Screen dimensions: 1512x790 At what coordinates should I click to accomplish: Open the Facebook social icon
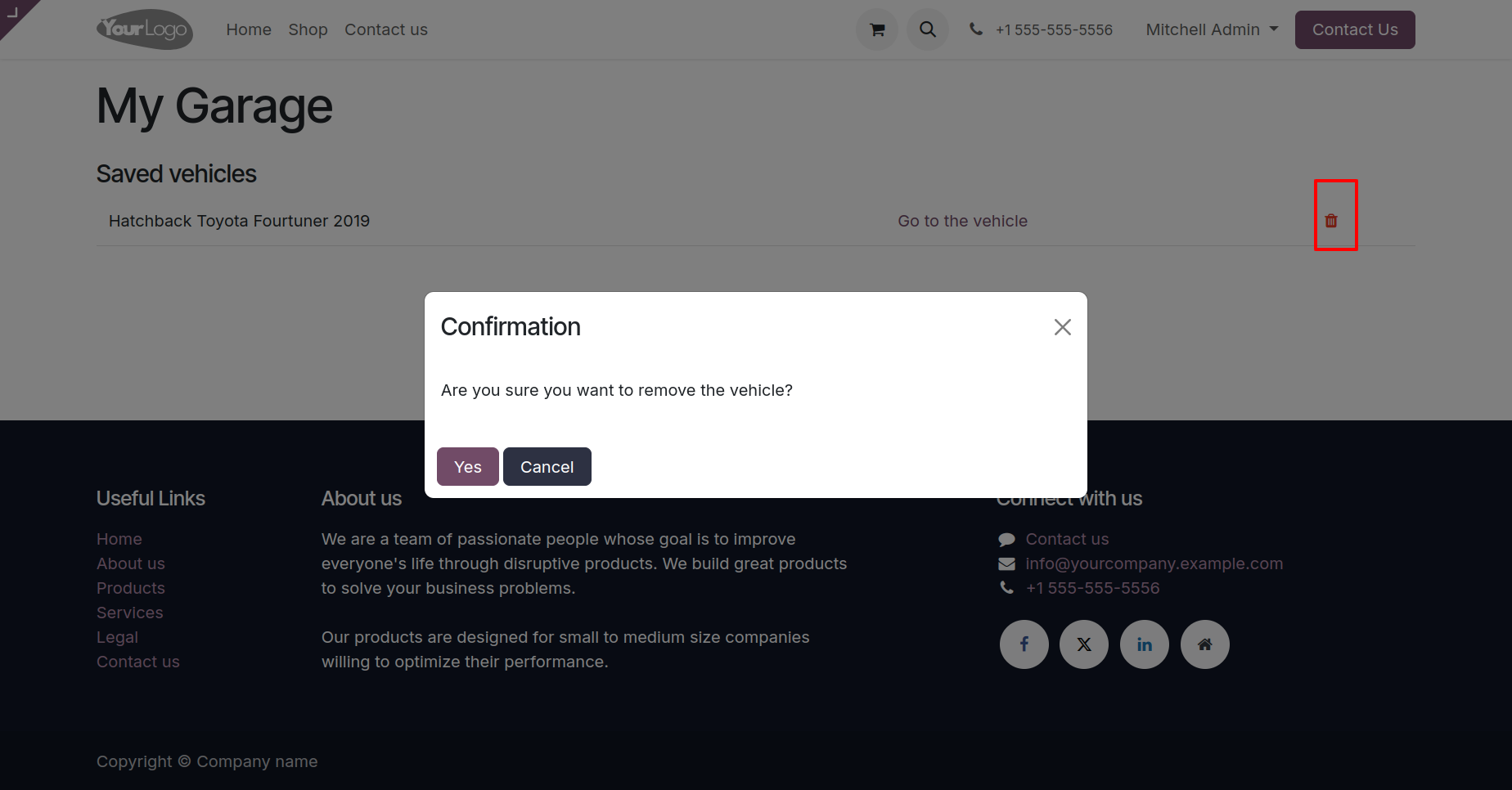[x=1024, y=644]
